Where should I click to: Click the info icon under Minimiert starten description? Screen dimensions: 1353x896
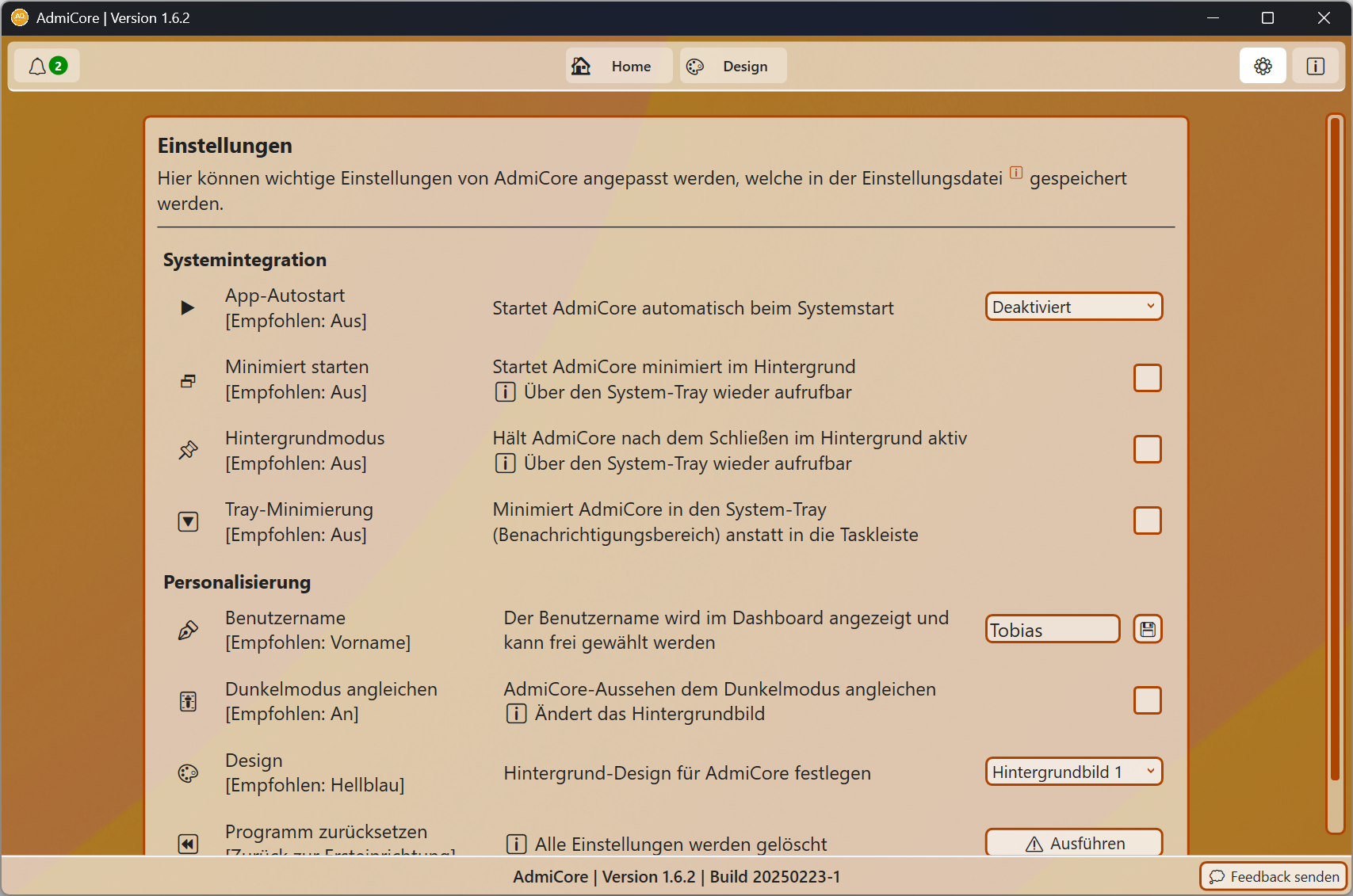click(x=505, y=392)
